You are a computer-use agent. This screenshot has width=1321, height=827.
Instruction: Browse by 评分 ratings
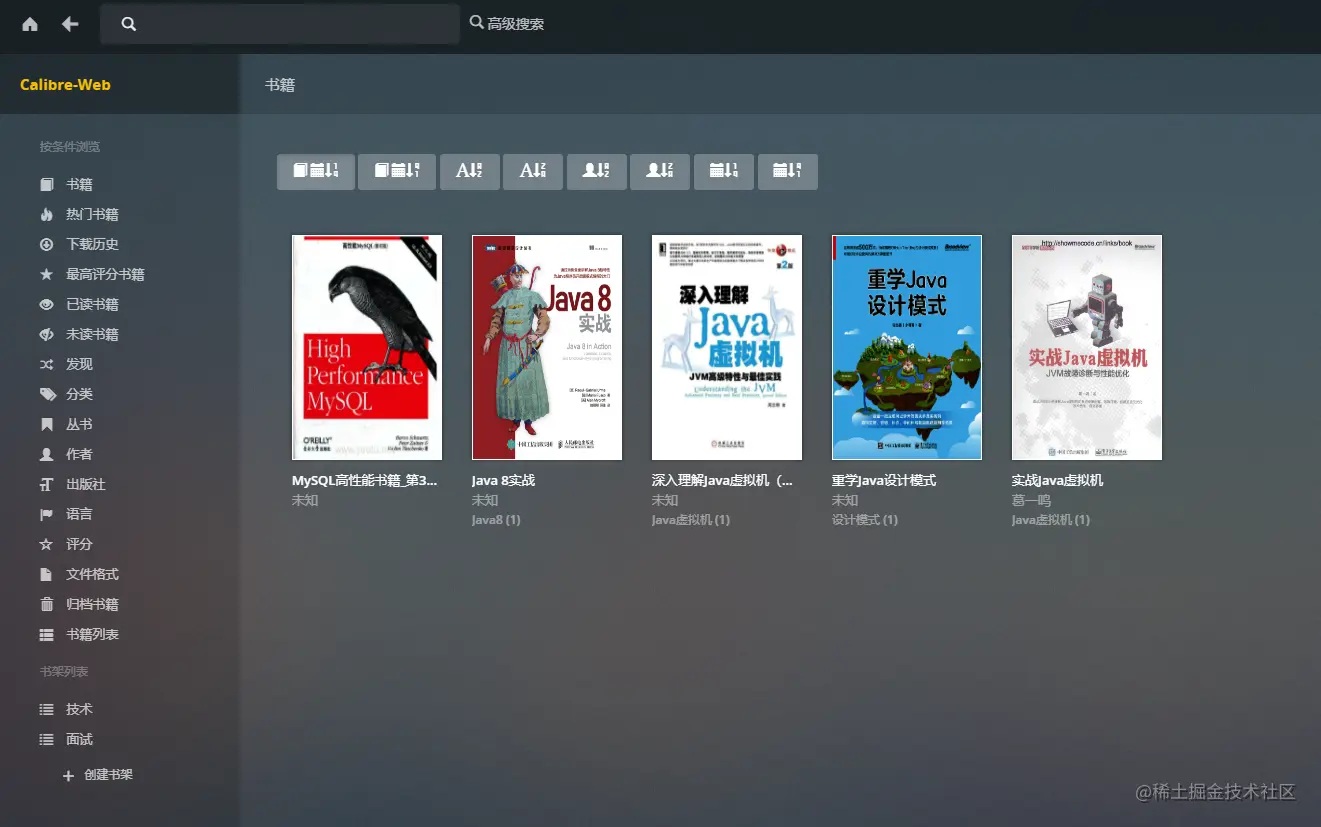79,544
